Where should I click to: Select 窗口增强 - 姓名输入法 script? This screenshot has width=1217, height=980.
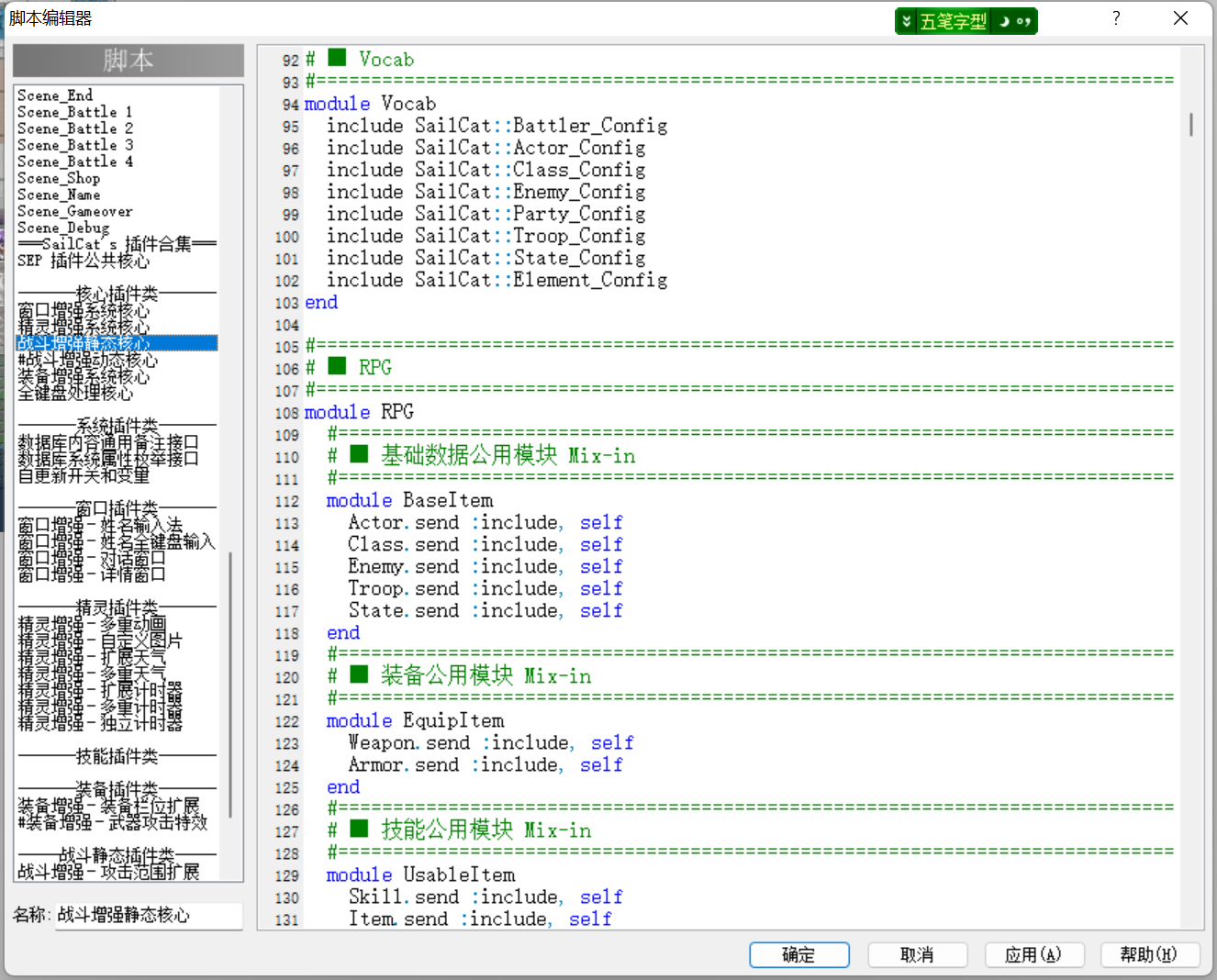click(x=101, y=525)
